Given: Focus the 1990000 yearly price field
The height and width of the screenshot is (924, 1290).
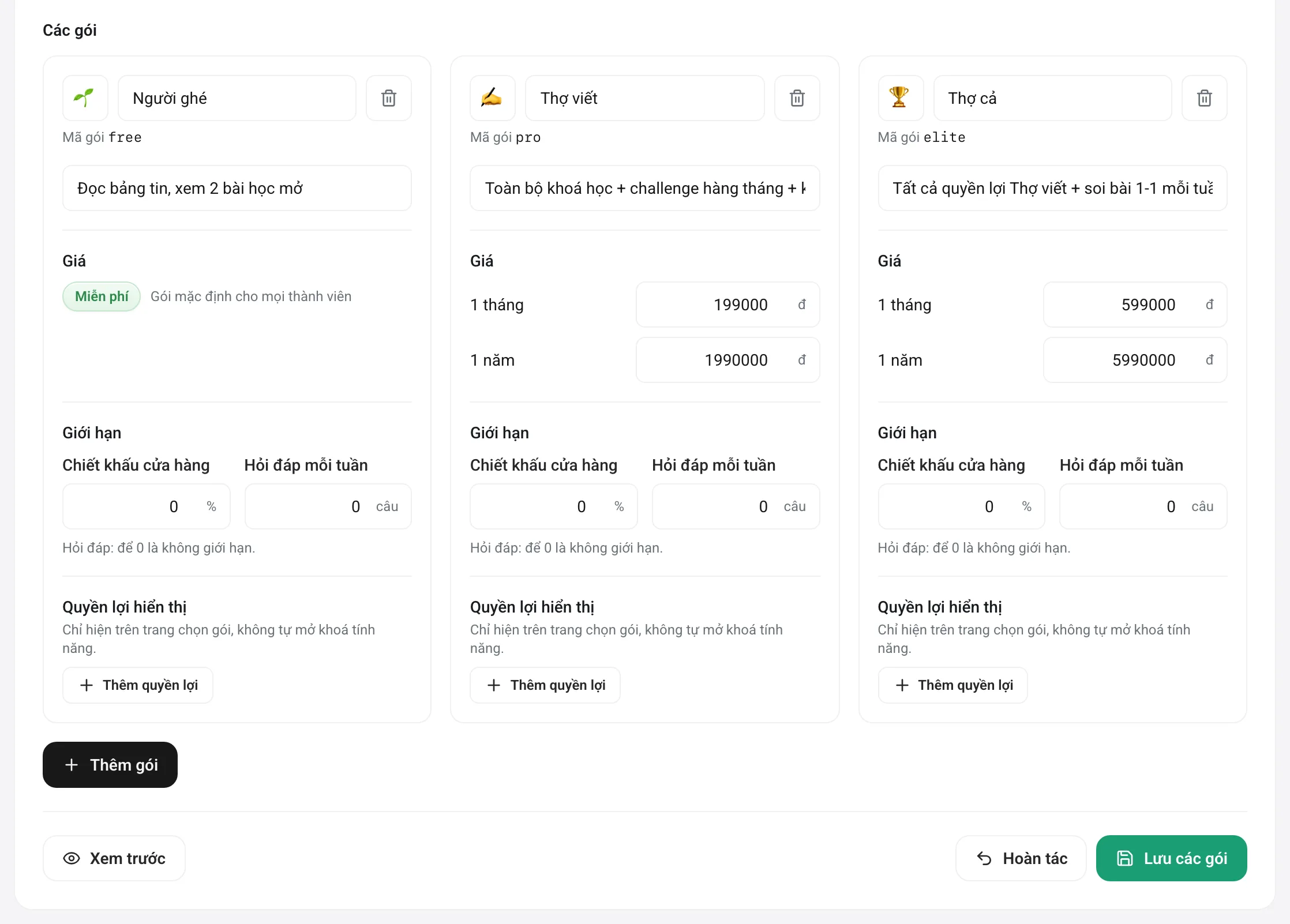Looking at the screenshot, I should point(727,360).
